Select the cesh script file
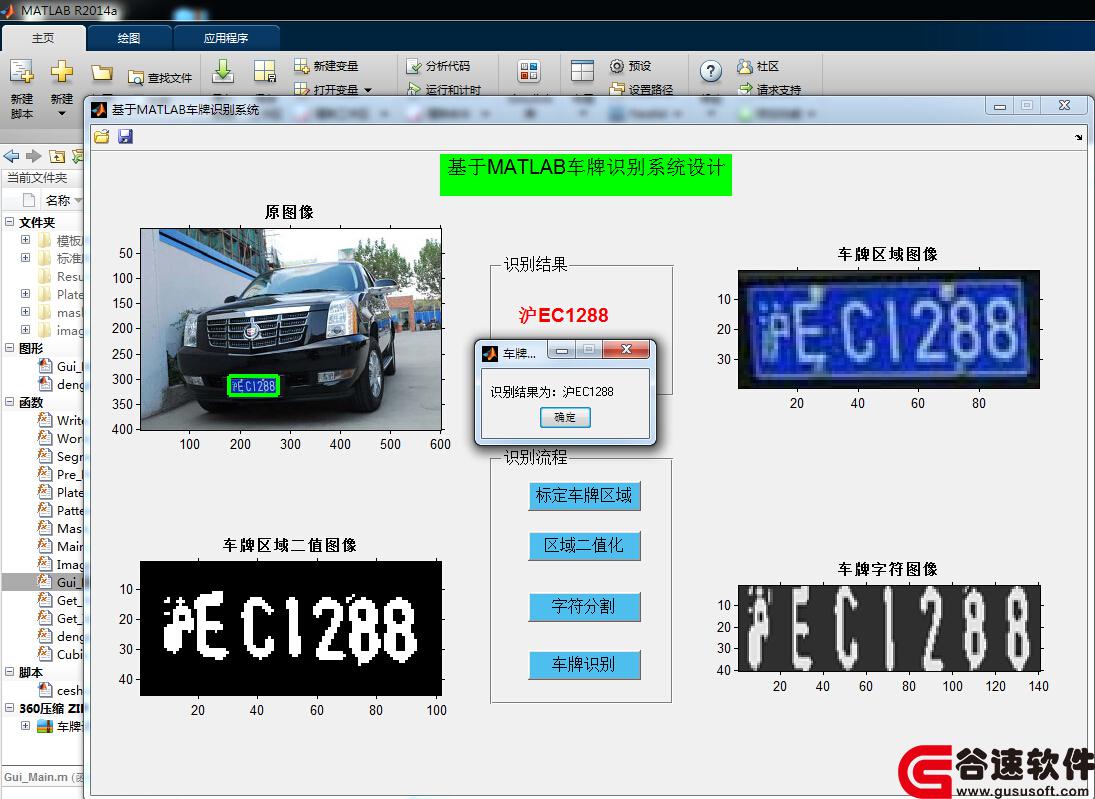 (x=61, y=690)
